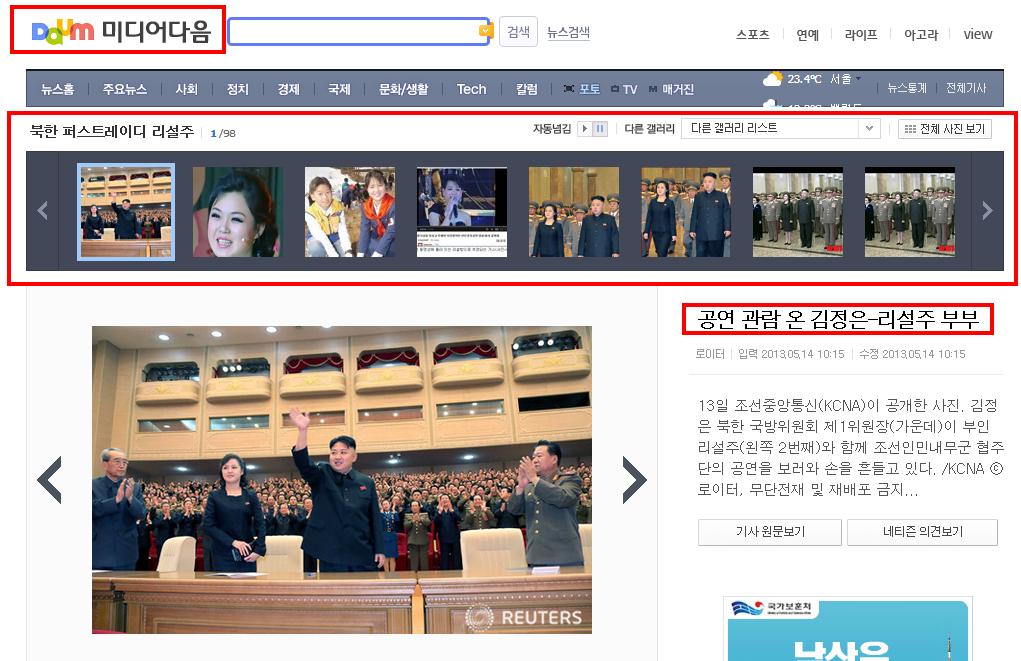Open the 국가보훈처 advertisement banner
Image resolution: width=1021 pixels, height=661 pixels.
tap(848, 629)
